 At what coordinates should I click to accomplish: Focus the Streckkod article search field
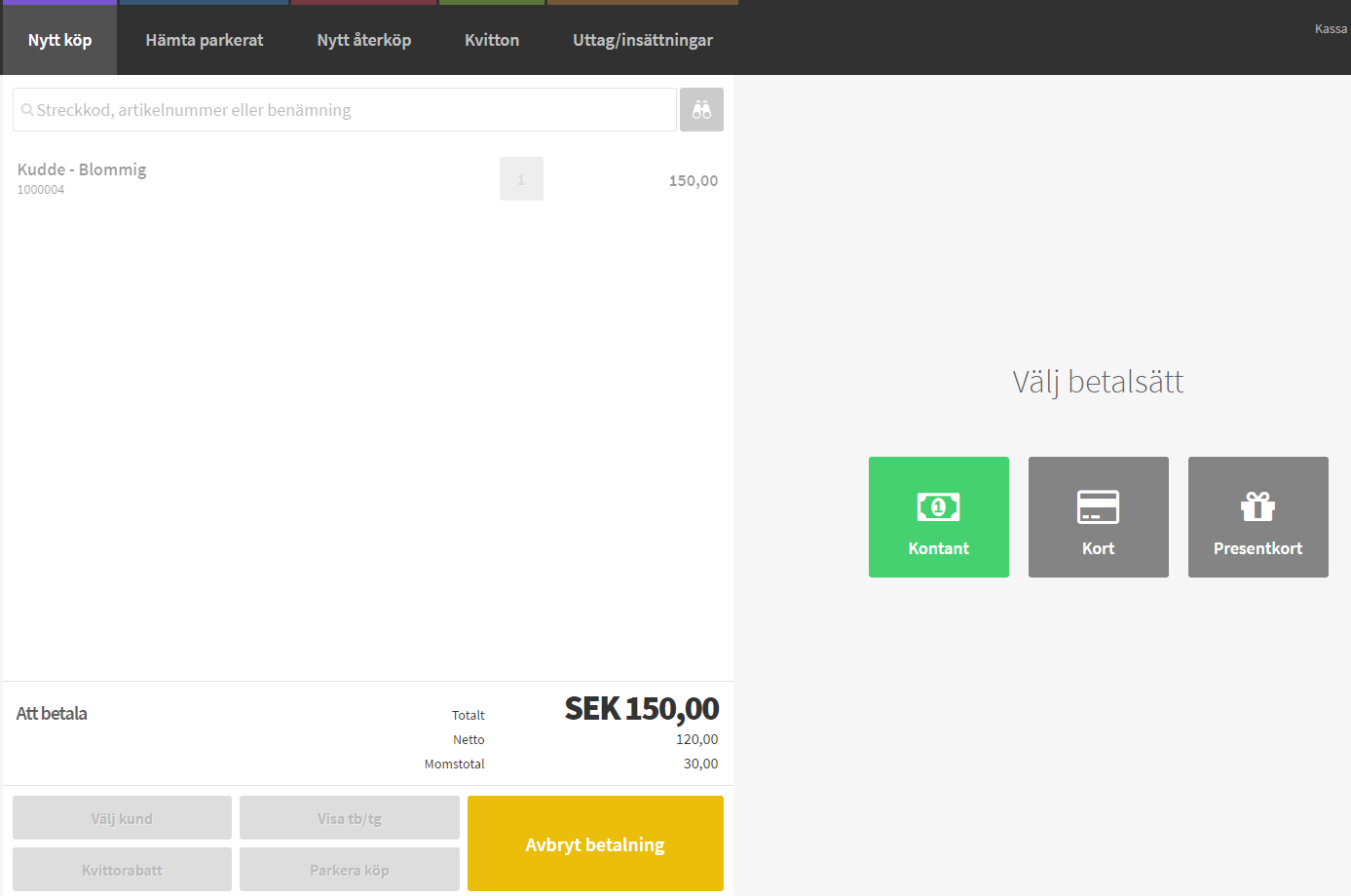345,110
